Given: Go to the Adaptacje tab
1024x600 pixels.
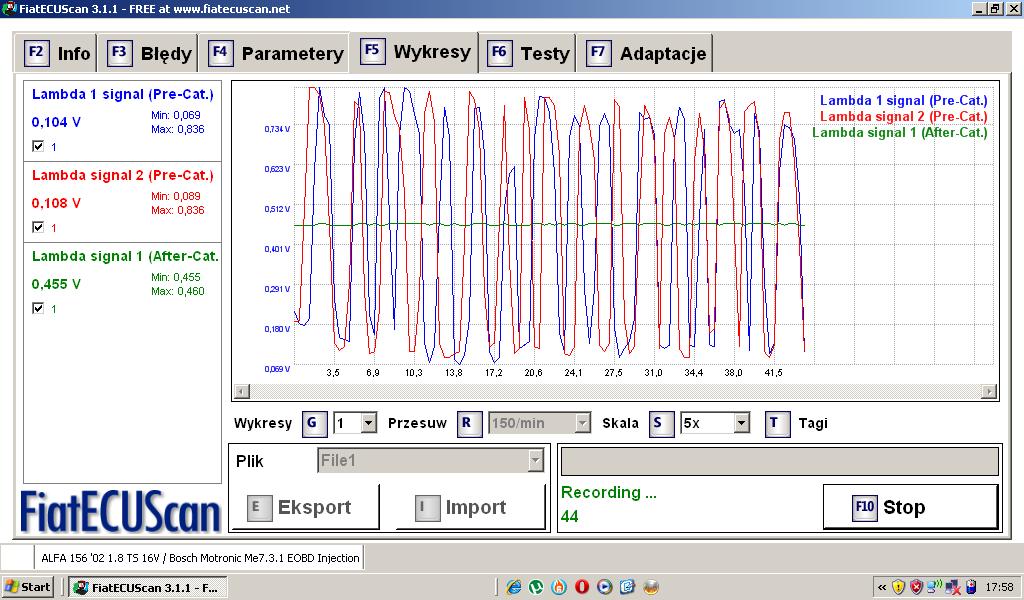Looking at the screenshot, I should click(648, 54).
